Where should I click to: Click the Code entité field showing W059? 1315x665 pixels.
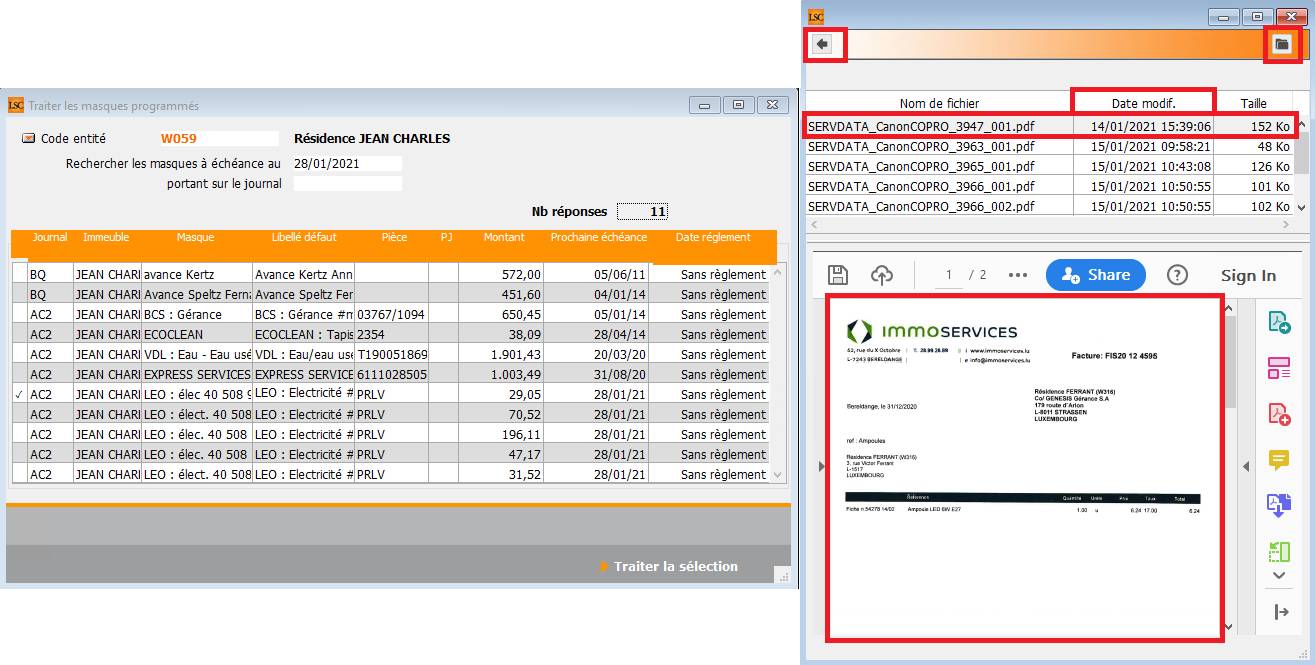[x=219, y=139]
